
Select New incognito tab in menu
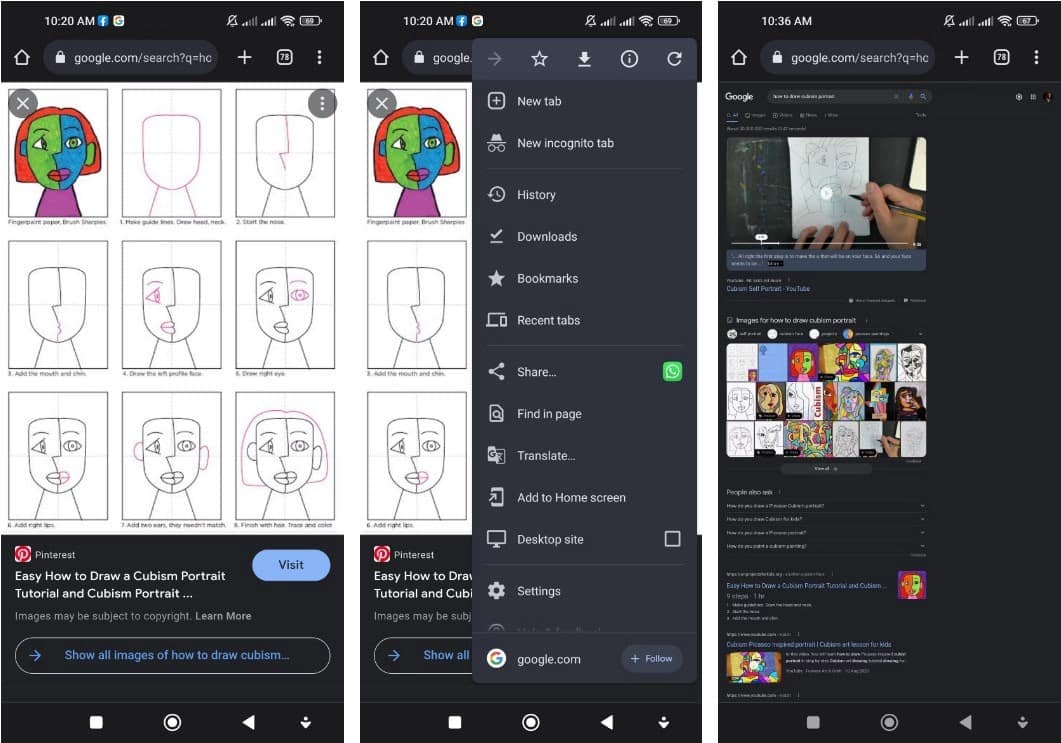coord(585,143)
